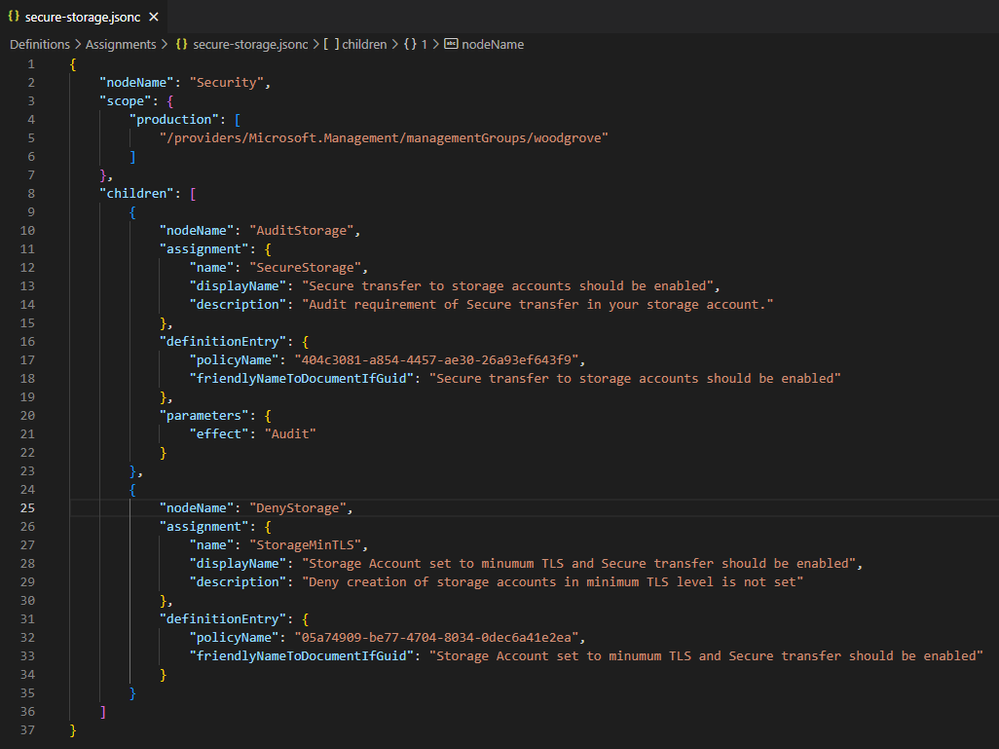
Task: Select the nodeName breadcrumb item
Action: (492, 45)
